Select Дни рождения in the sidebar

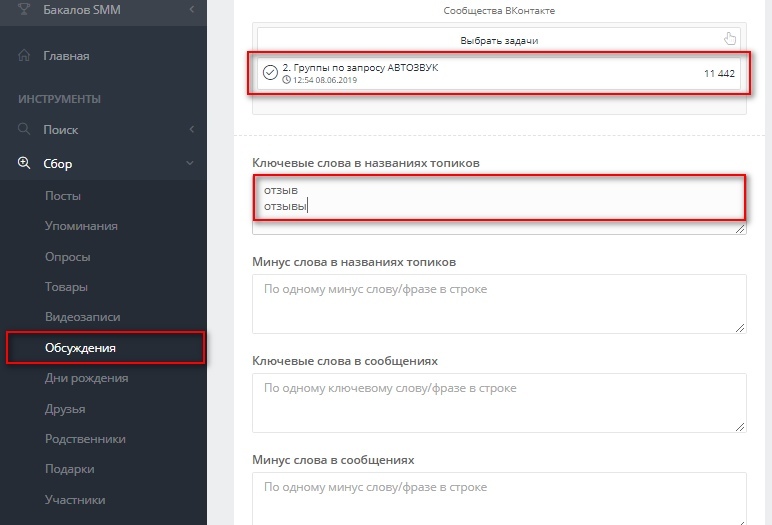87,378
